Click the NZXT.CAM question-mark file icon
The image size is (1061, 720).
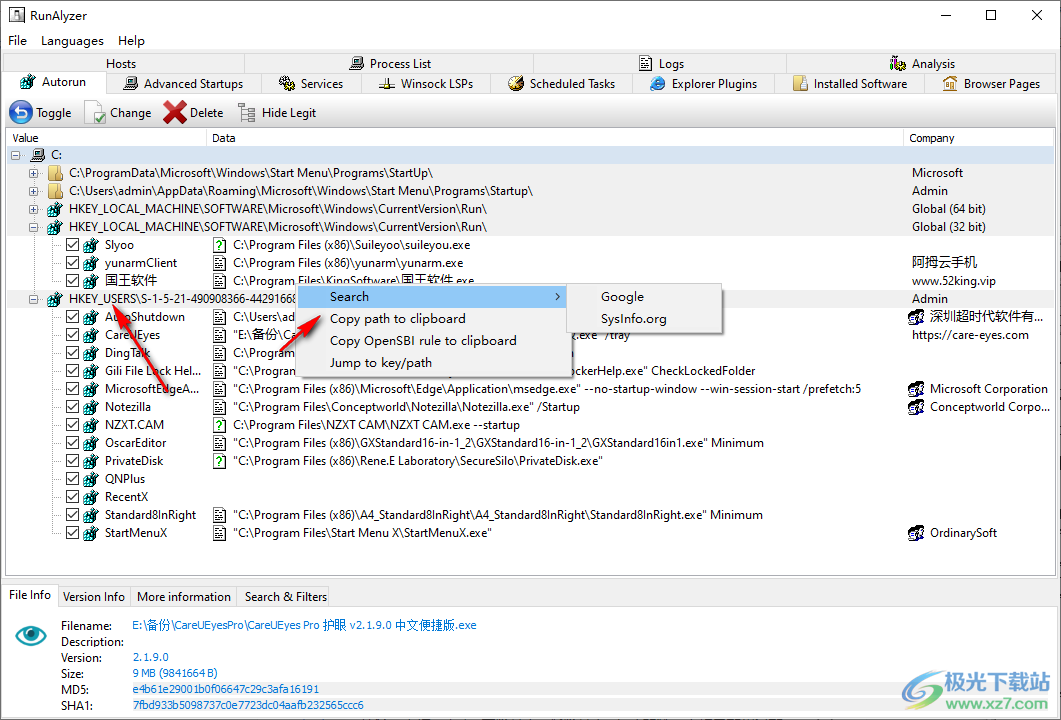(x=219, y=425)
